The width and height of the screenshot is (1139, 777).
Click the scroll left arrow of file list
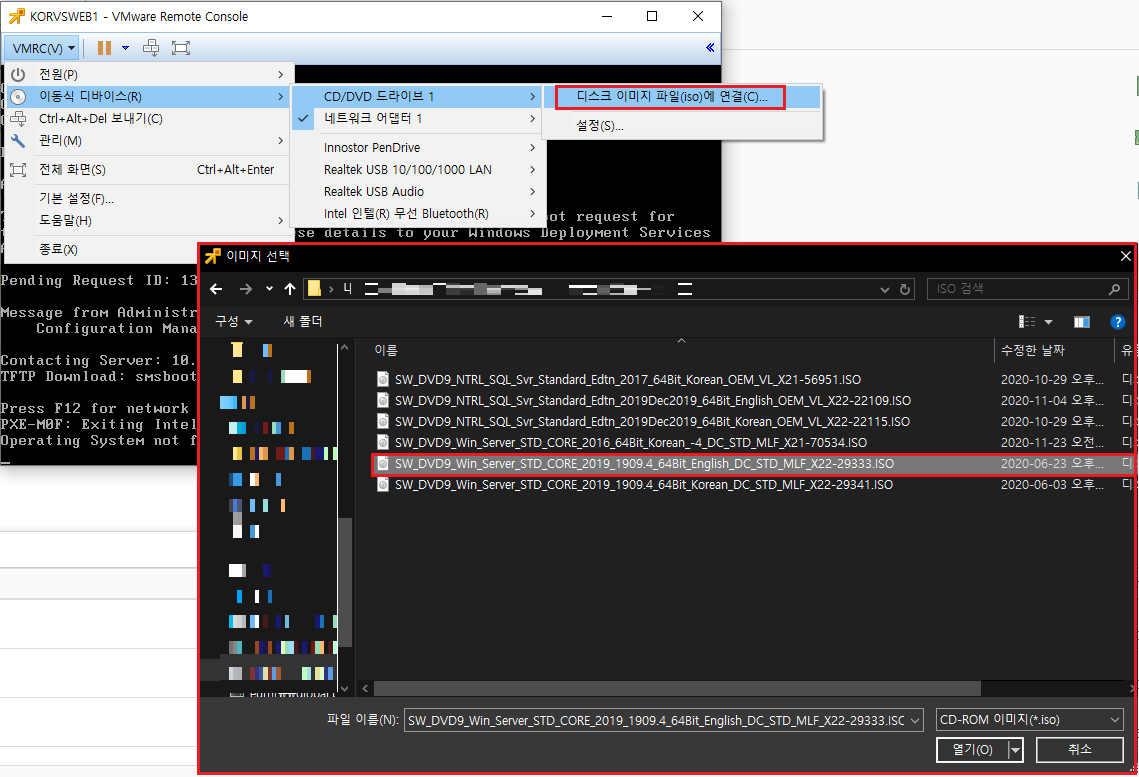pyautogui.click(x=365, y=688)
